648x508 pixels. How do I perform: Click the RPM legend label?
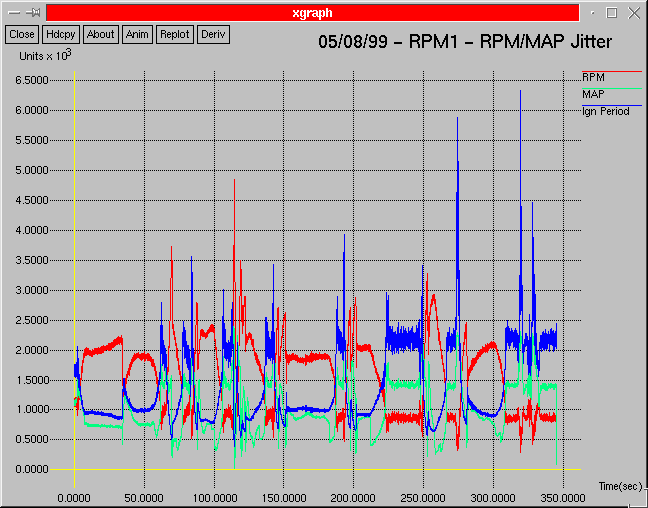pos(593,77)
